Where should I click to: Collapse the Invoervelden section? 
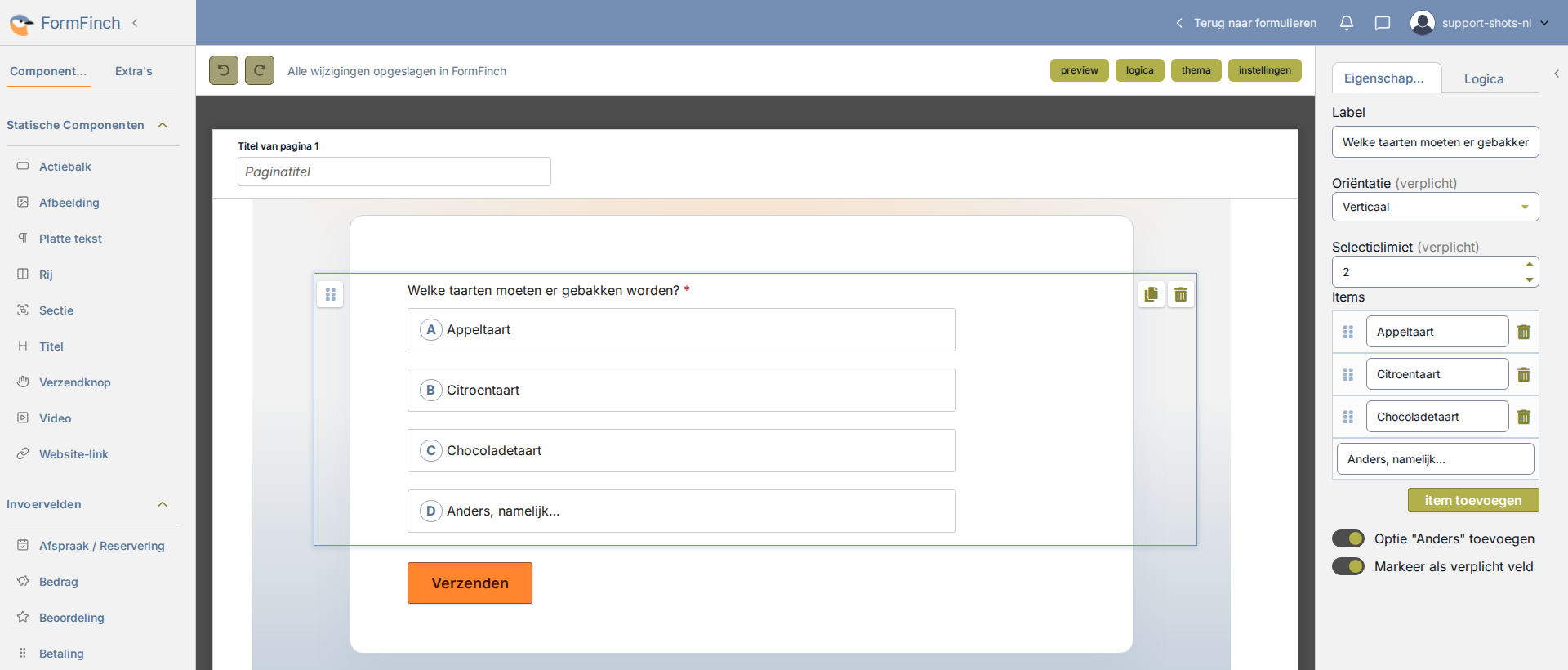pos(163,504)
